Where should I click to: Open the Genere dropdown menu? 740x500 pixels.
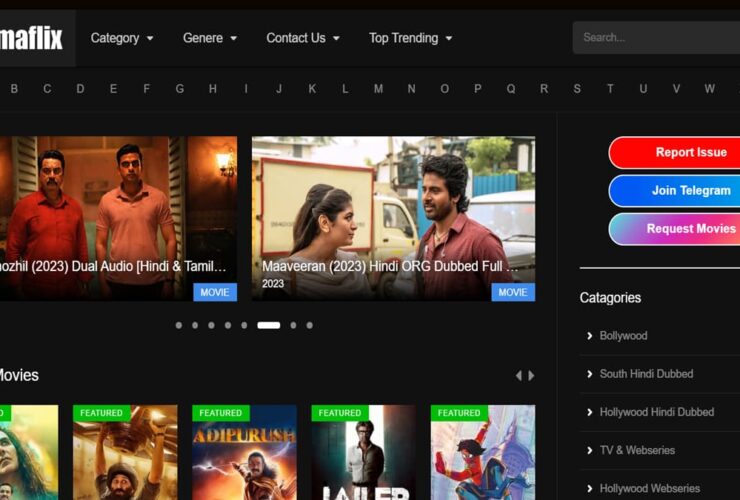(x=210, y=38)
